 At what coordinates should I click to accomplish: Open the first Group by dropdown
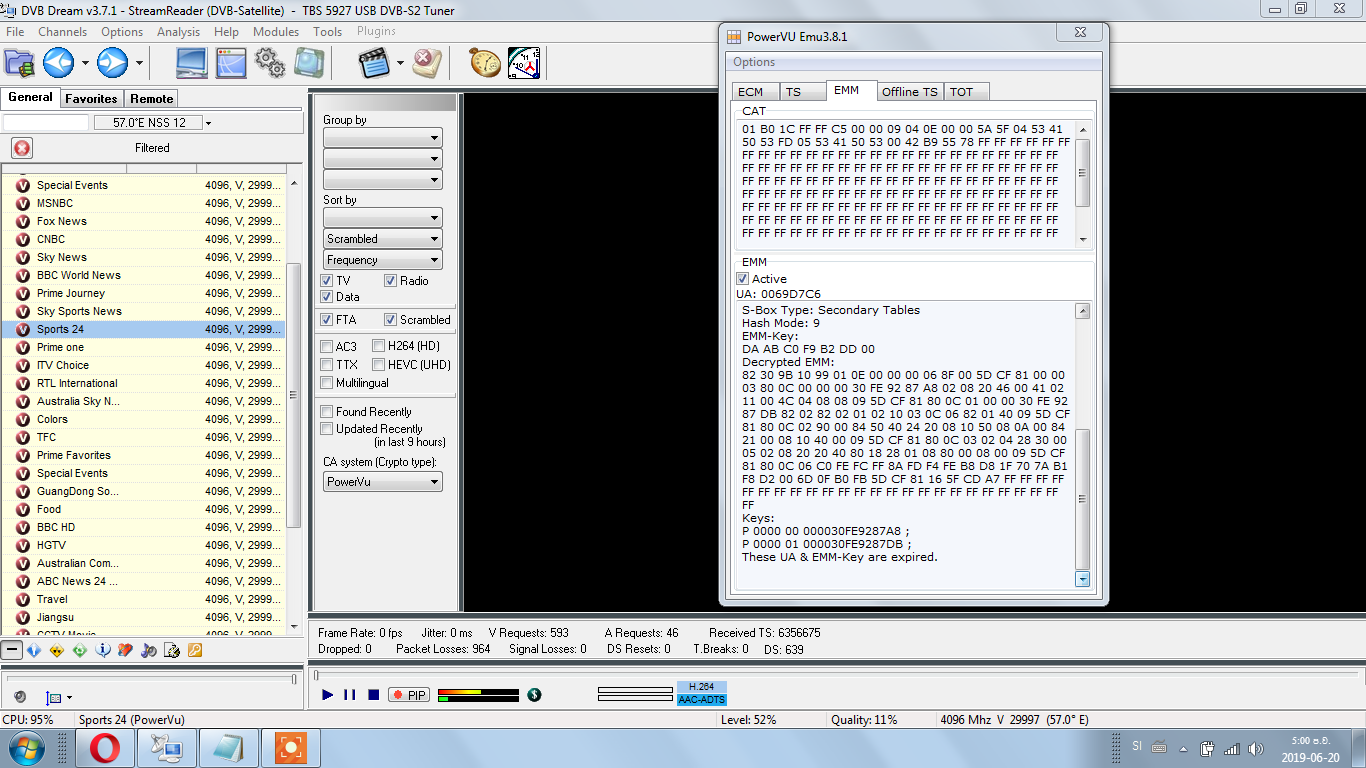point(382,138)
